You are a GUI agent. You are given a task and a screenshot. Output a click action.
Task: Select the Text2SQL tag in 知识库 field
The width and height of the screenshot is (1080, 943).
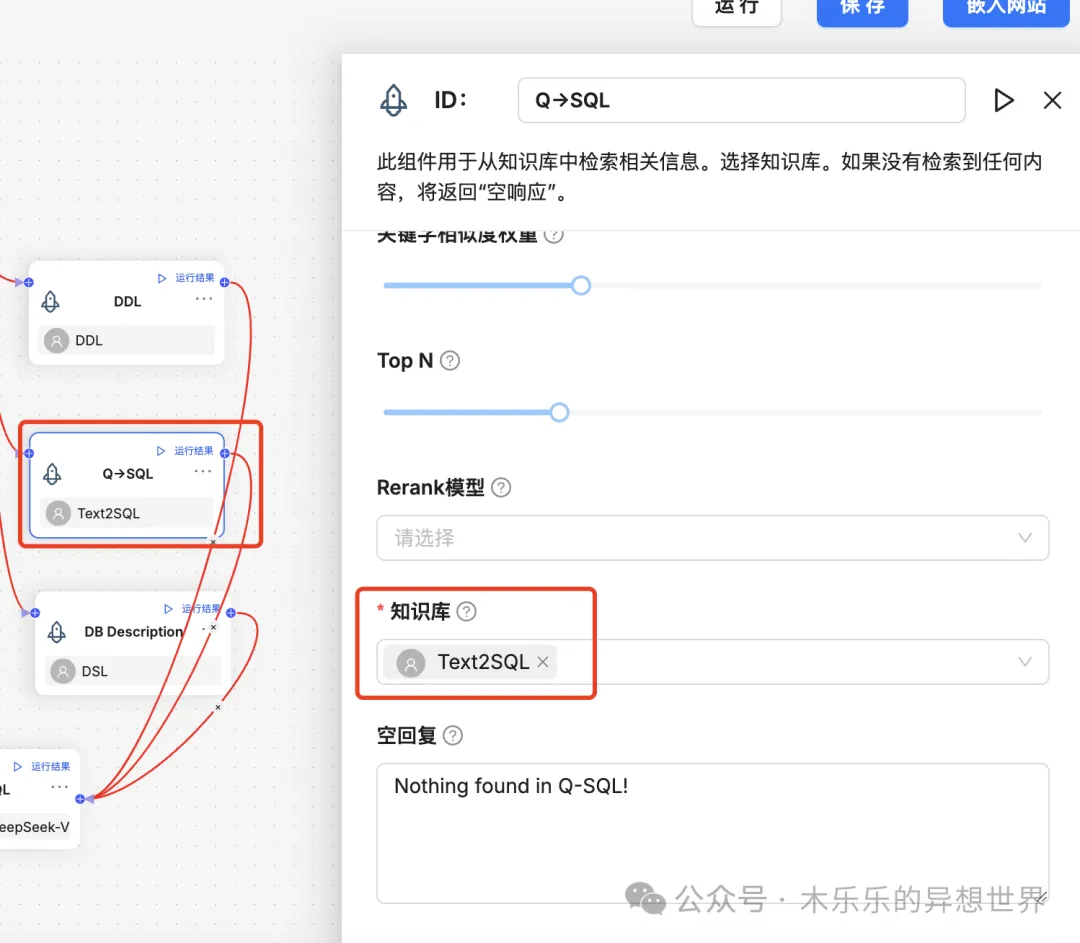470,662
